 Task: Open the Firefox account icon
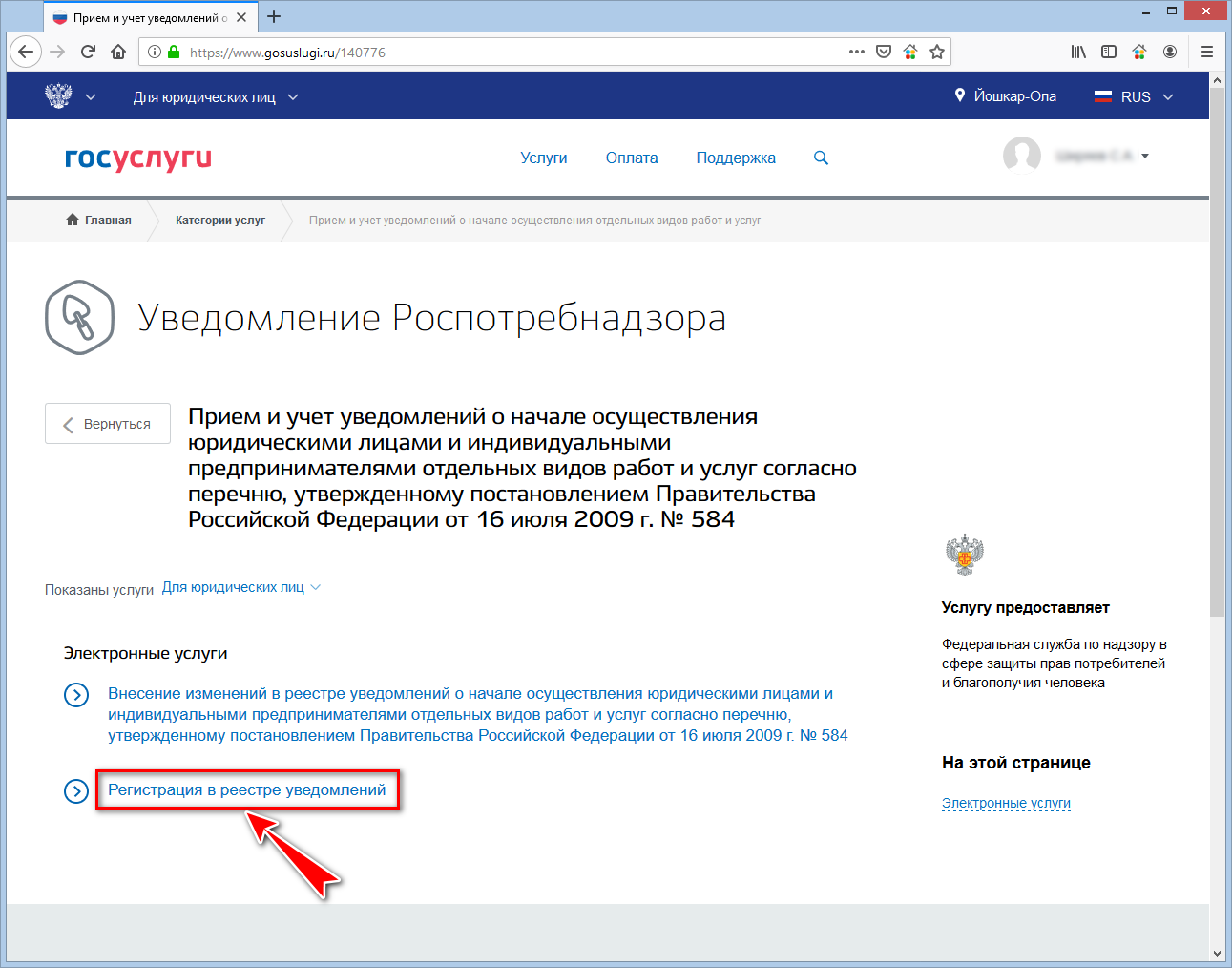click(x=1170, y=52)
